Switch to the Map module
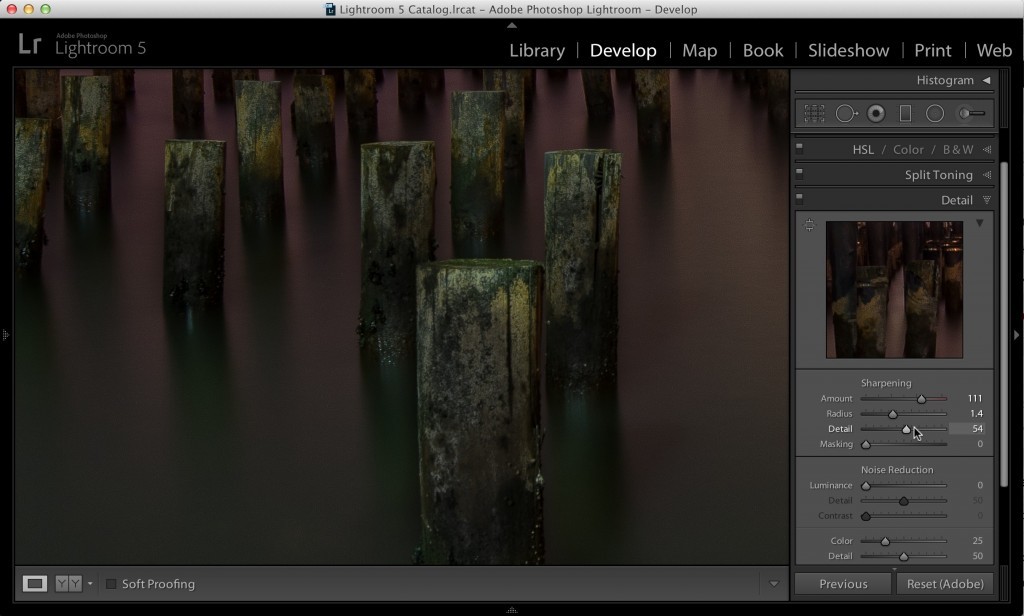The image size is (1024, 616). pyautogui.click(x=699, y=50)
